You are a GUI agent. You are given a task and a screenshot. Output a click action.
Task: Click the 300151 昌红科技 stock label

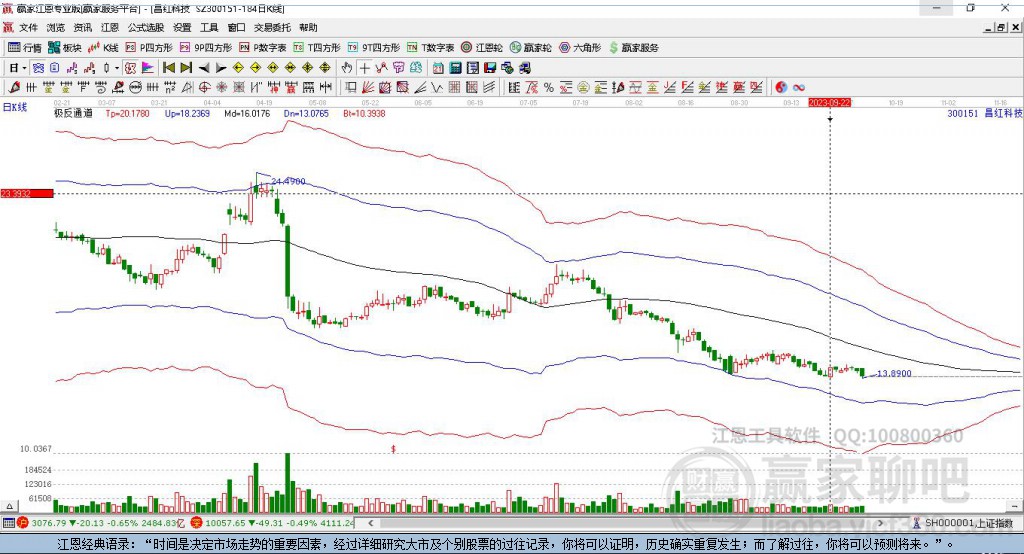coord(984,113)
